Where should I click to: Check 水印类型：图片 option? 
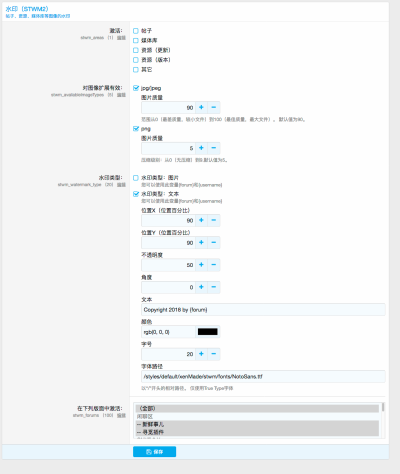tap(136, 178)
